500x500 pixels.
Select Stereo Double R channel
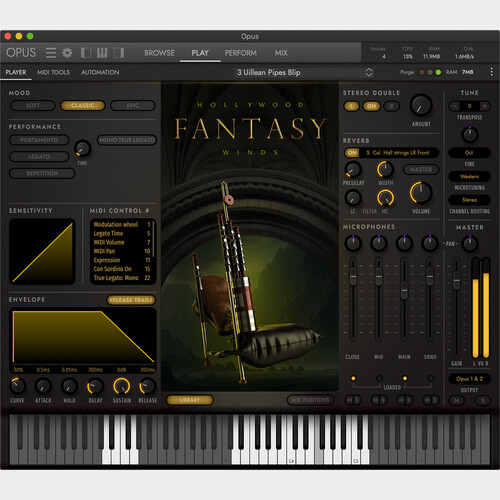pos(392,106)
